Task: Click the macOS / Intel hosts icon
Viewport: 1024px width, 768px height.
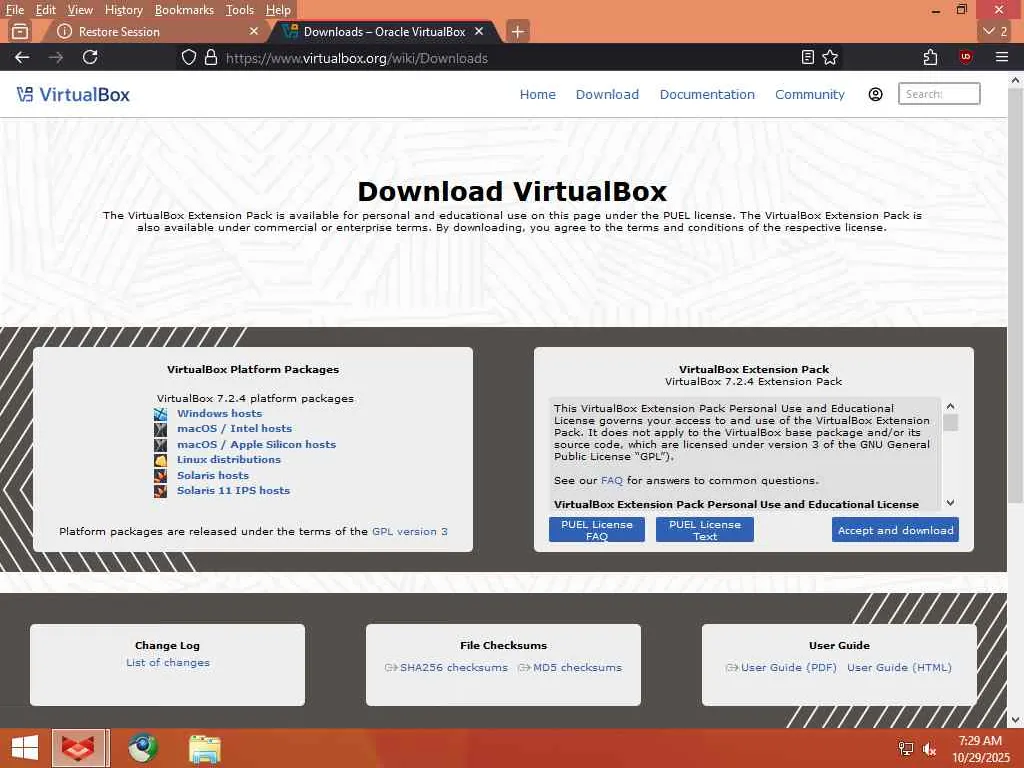Action: pyautogui.click(x=161, y=429)
